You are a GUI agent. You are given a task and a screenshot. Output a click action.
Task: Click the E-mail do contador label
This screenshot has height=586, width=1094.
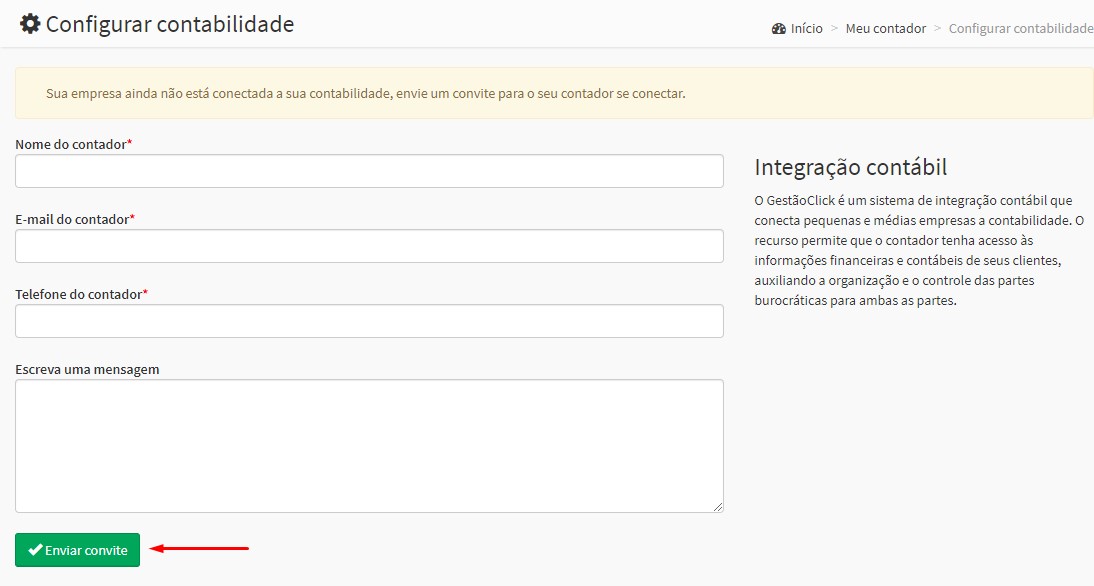point(75,219)
